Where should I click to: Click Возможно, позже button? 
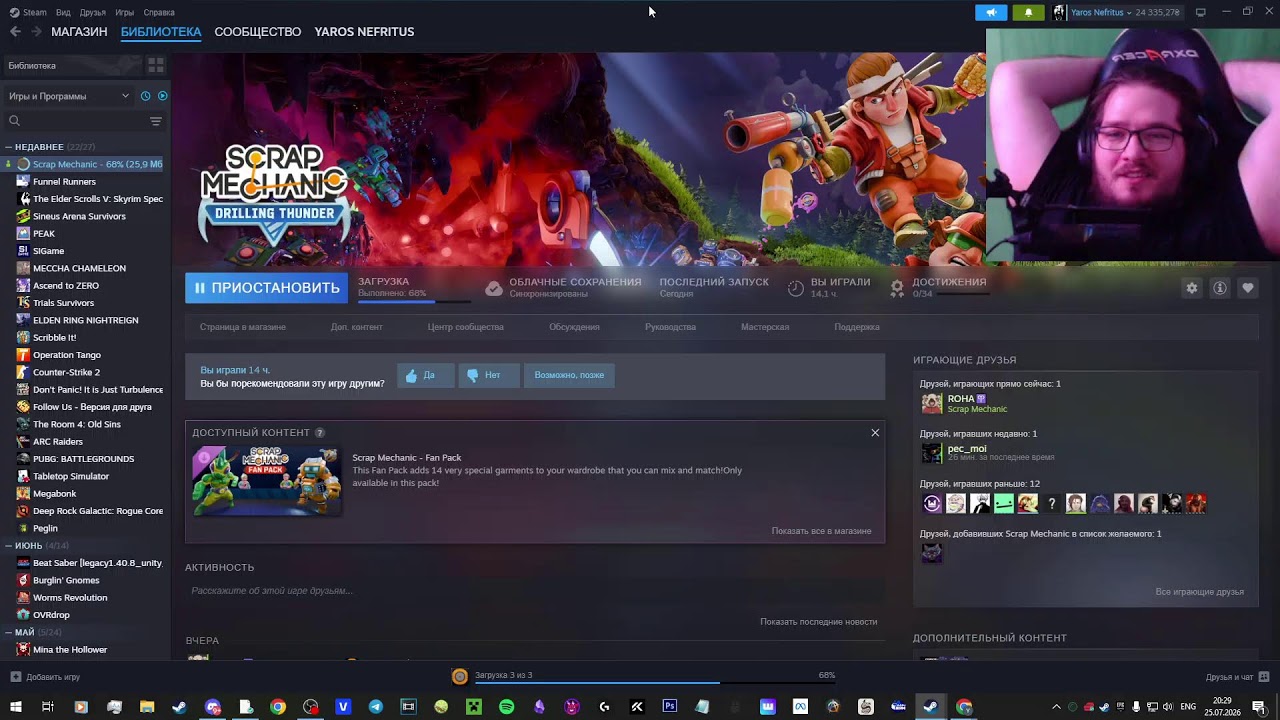pos(569,375)
